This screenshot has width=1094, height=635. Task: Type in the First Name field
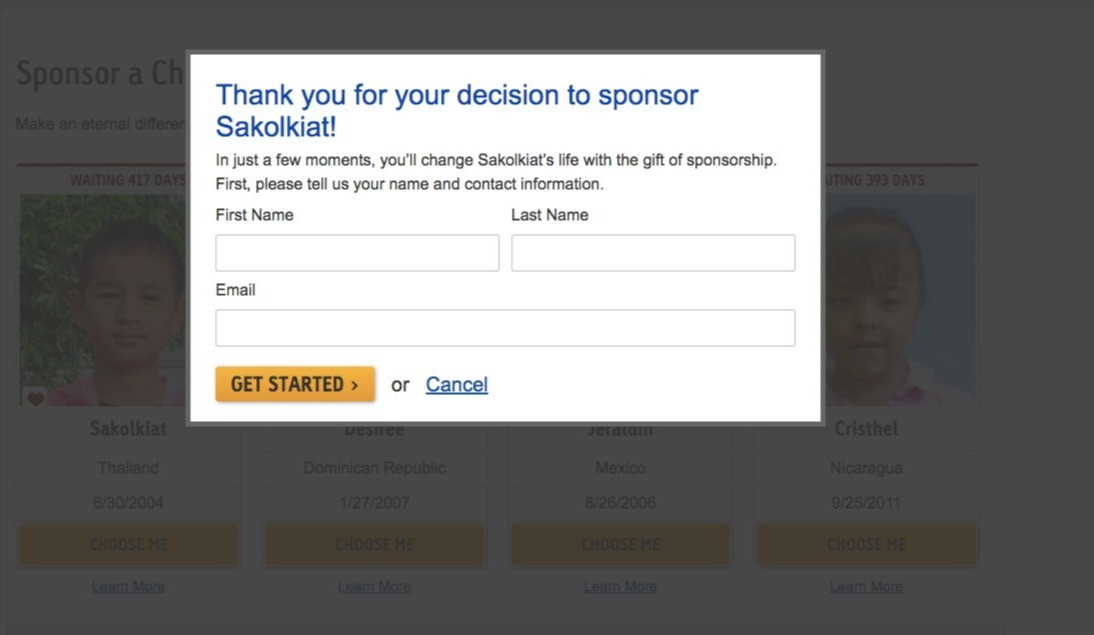[x=357, y=253]
